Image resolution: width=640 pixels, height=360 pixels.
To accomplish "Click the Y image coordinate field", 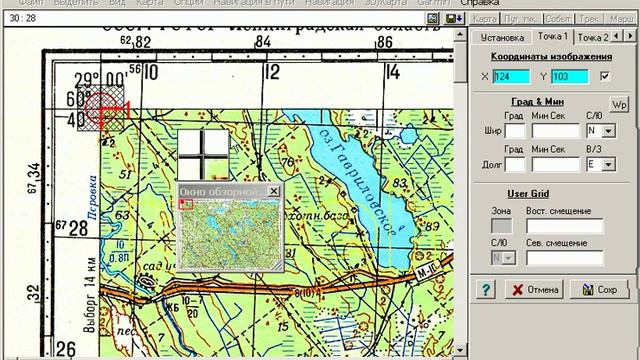I will [570, 76].
